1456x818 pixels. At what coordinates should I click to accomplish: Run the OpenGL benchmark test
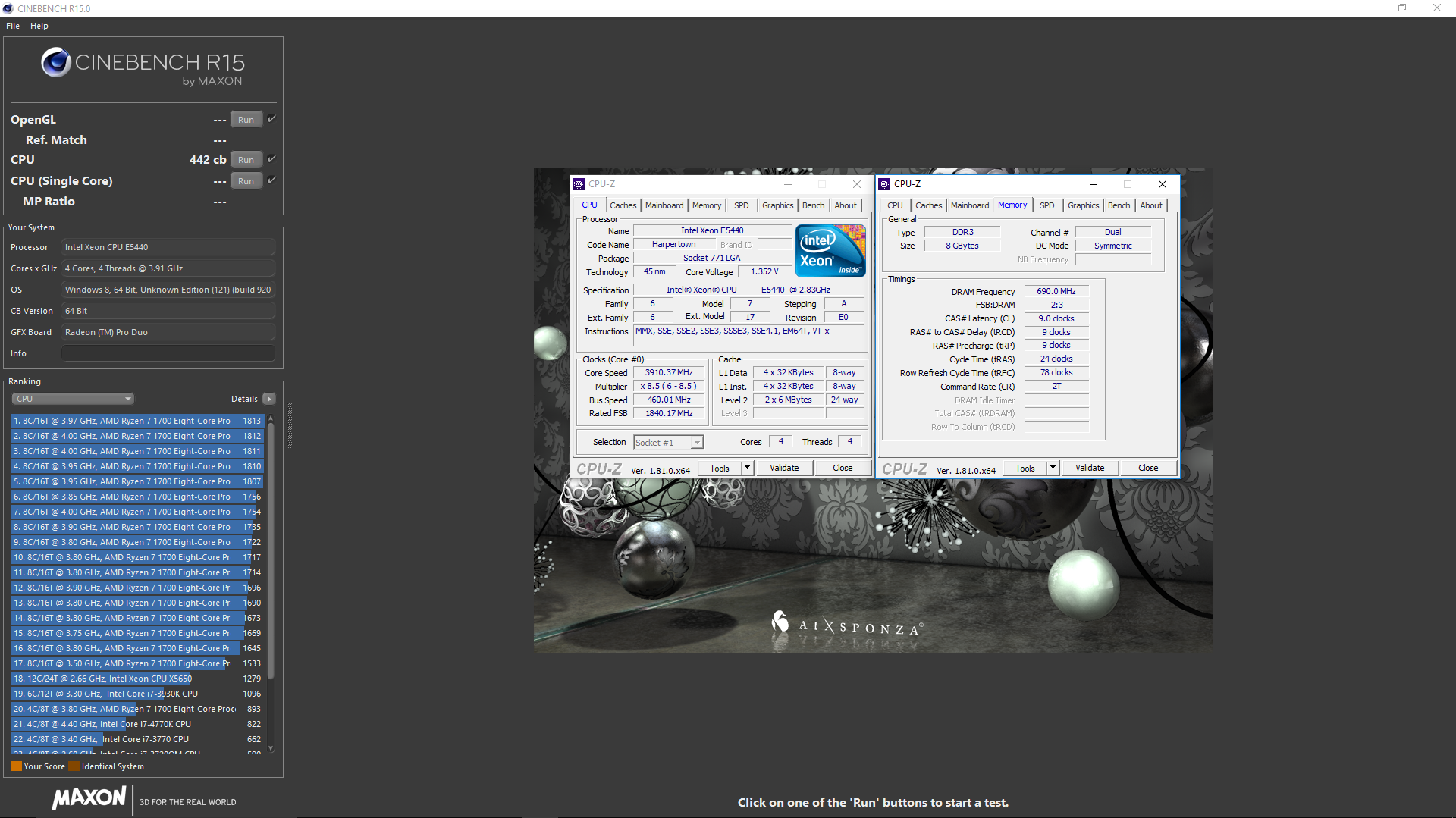246,120
